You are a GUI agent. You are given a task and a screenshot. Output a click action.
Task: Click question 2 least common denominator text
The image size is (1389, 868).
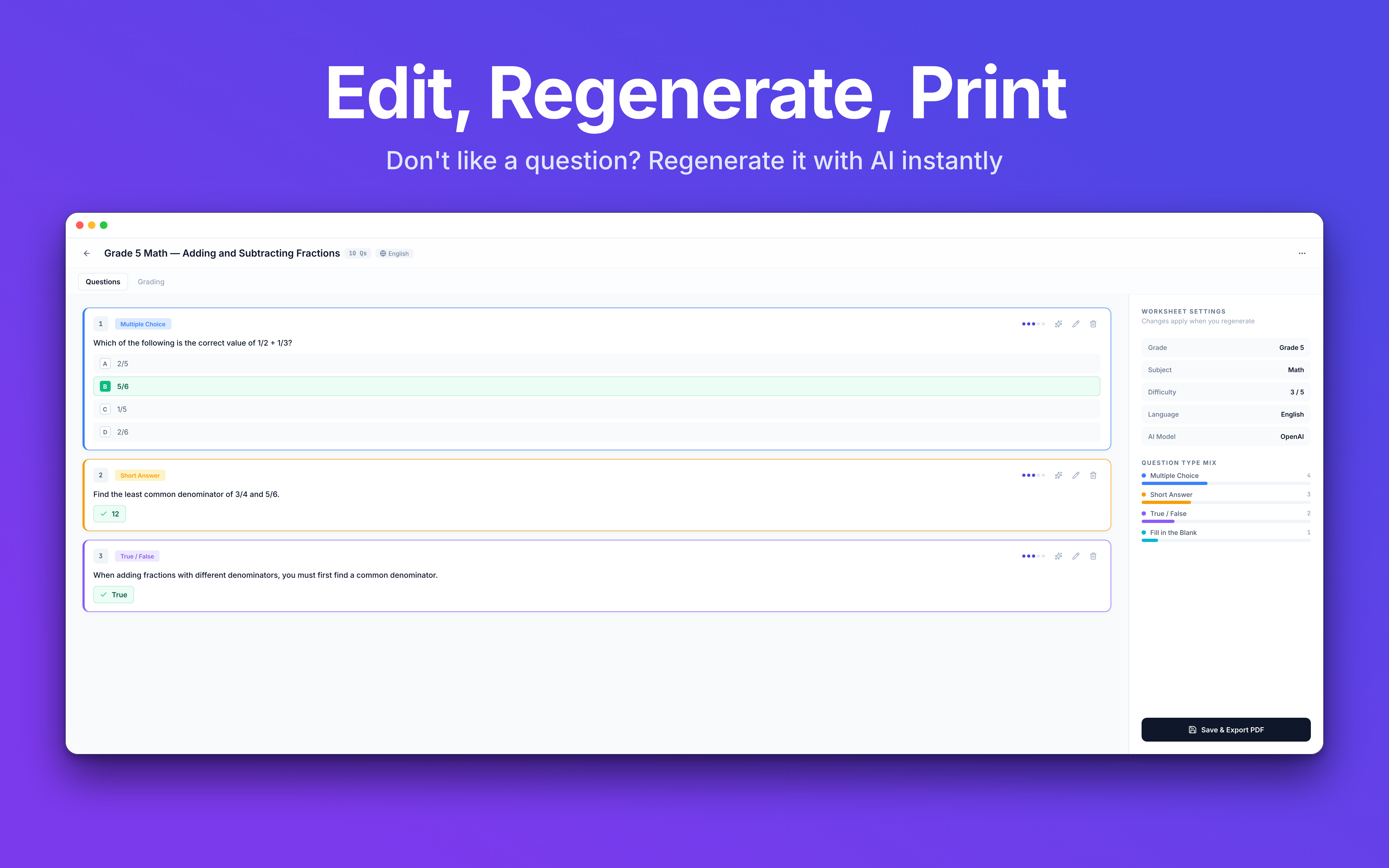pos(187,494)
